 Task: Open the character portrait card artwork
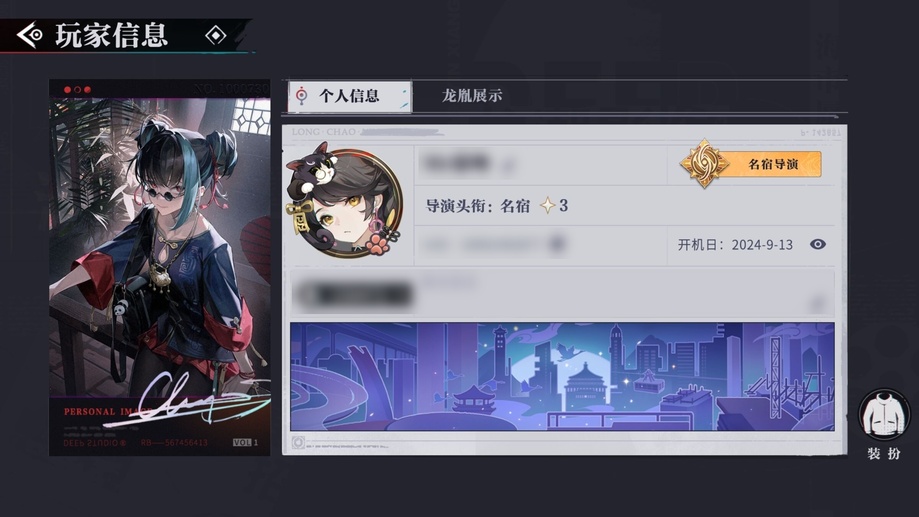(159, 267)
